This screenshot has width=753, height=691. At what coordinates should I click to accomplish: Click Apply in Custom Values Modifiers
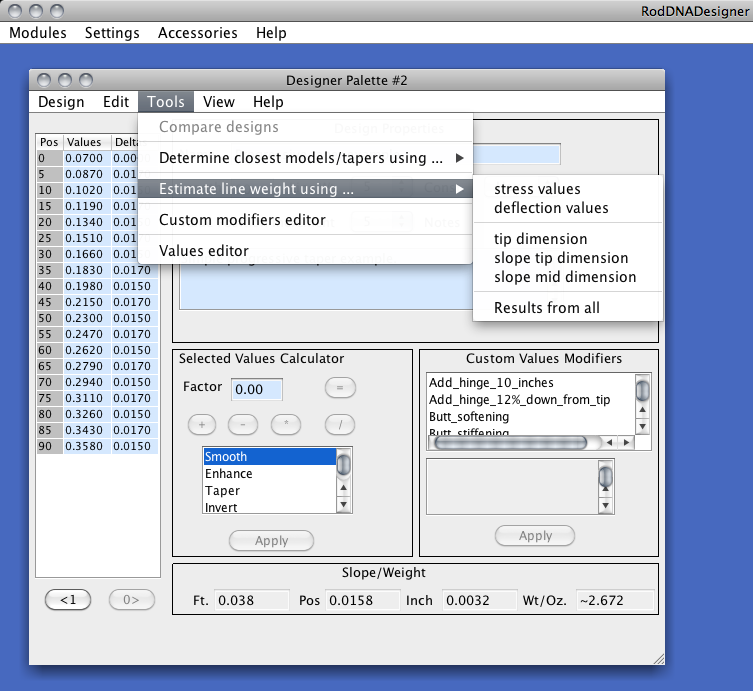pos(535,536)
